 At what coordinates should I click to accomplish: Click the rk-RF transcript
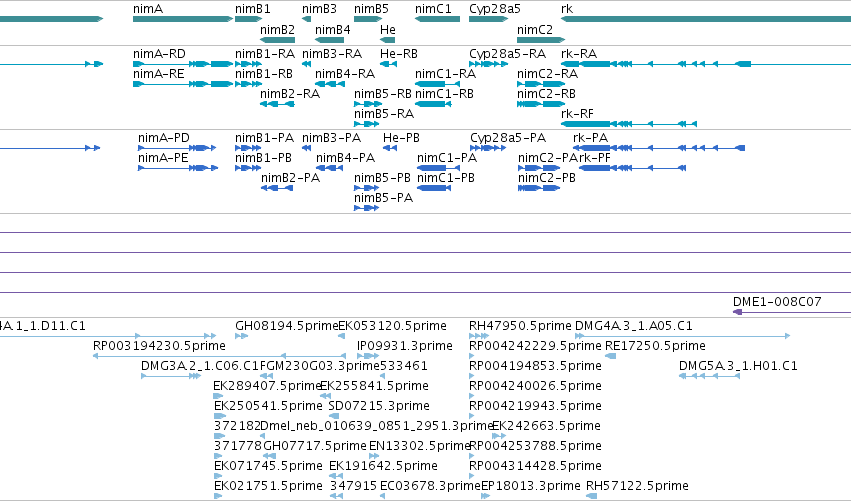pyautogui.click(x=629, y=124)
